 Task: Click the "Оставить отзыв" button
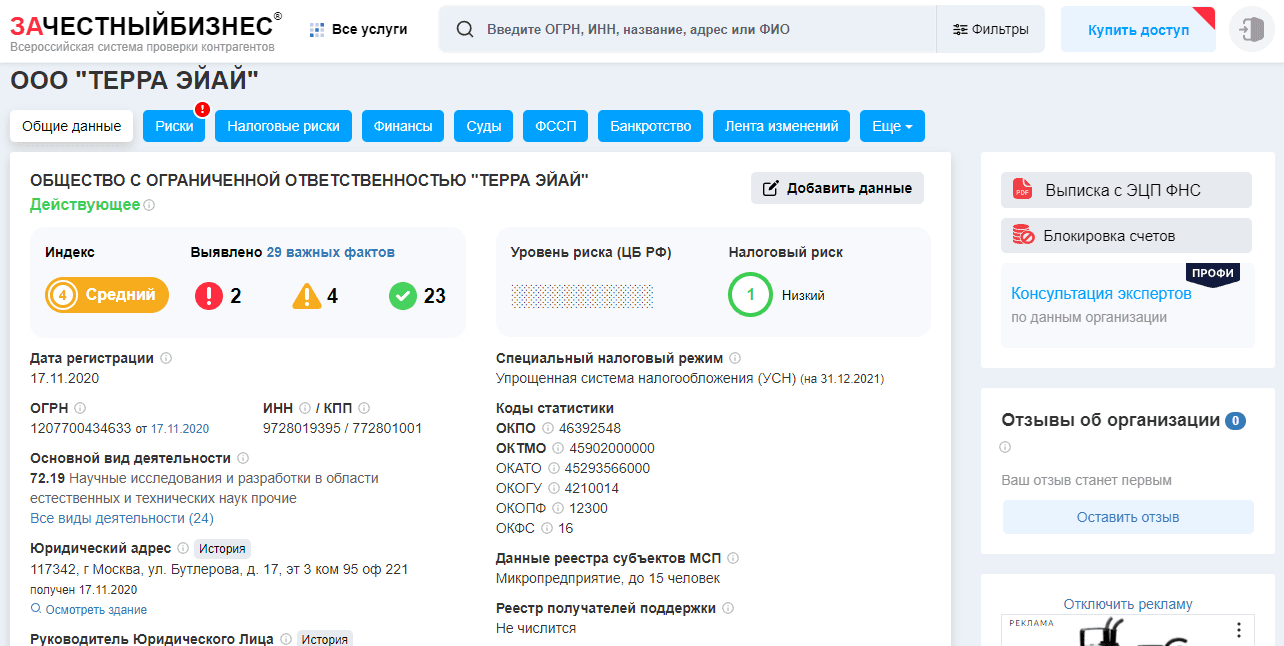click(x=1127, y=515)
